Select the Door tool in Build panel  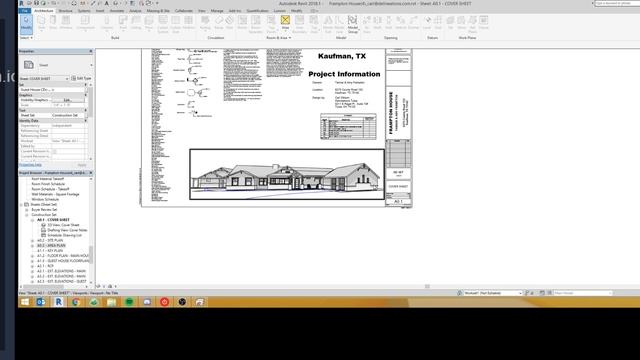(x=53, y=23)
